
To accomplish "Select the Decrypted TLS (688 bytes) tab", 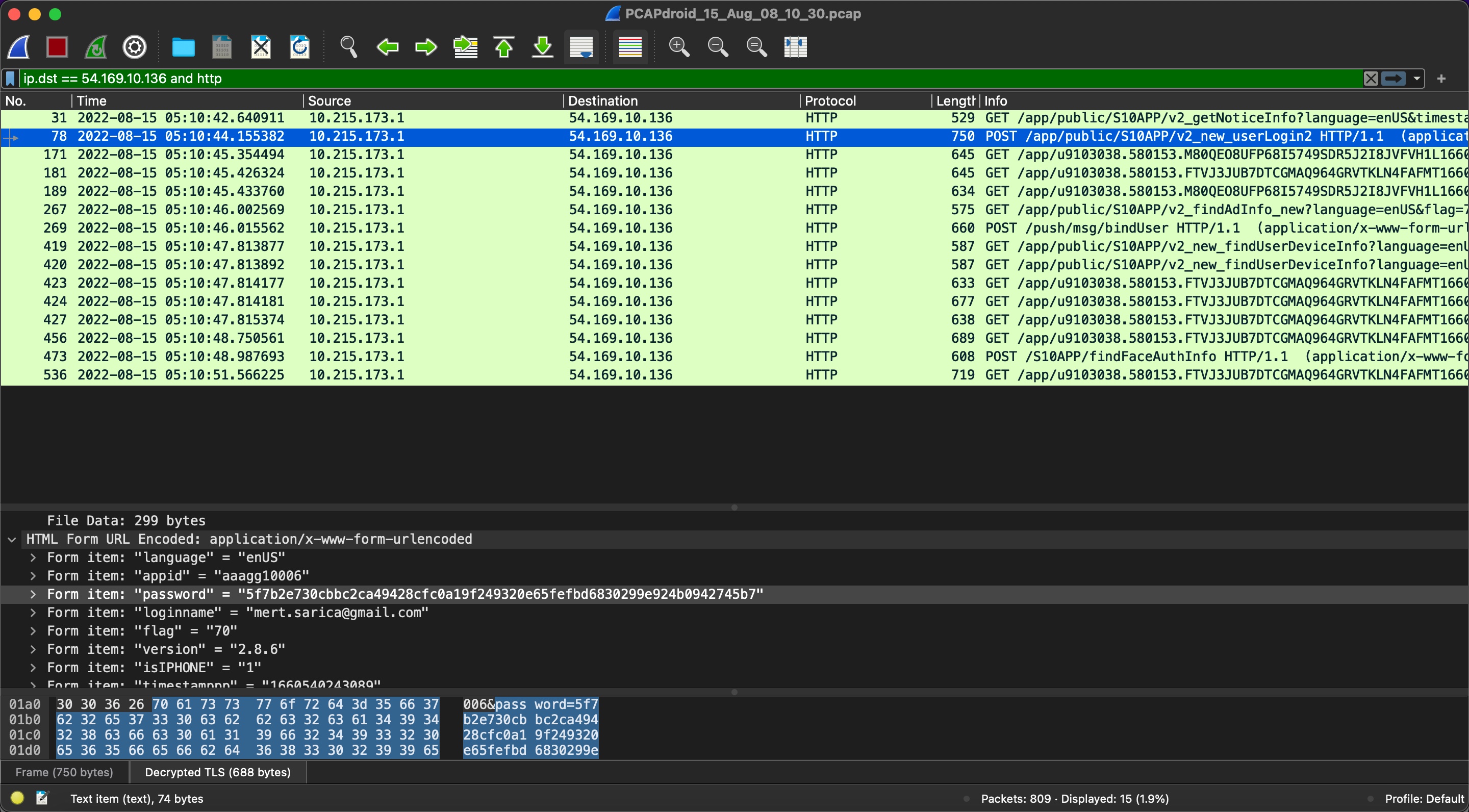I will (218, 772).
